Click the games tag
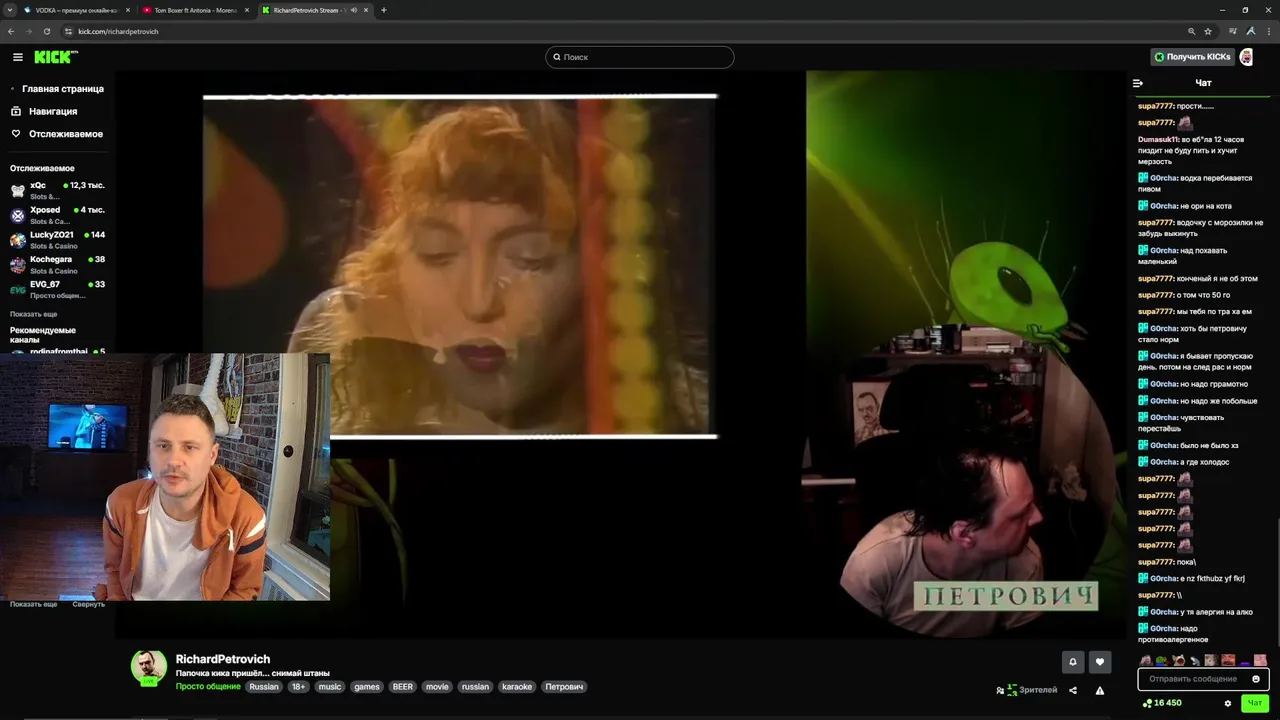This screenshot has height=720, width=1280. tap(367, 687)
